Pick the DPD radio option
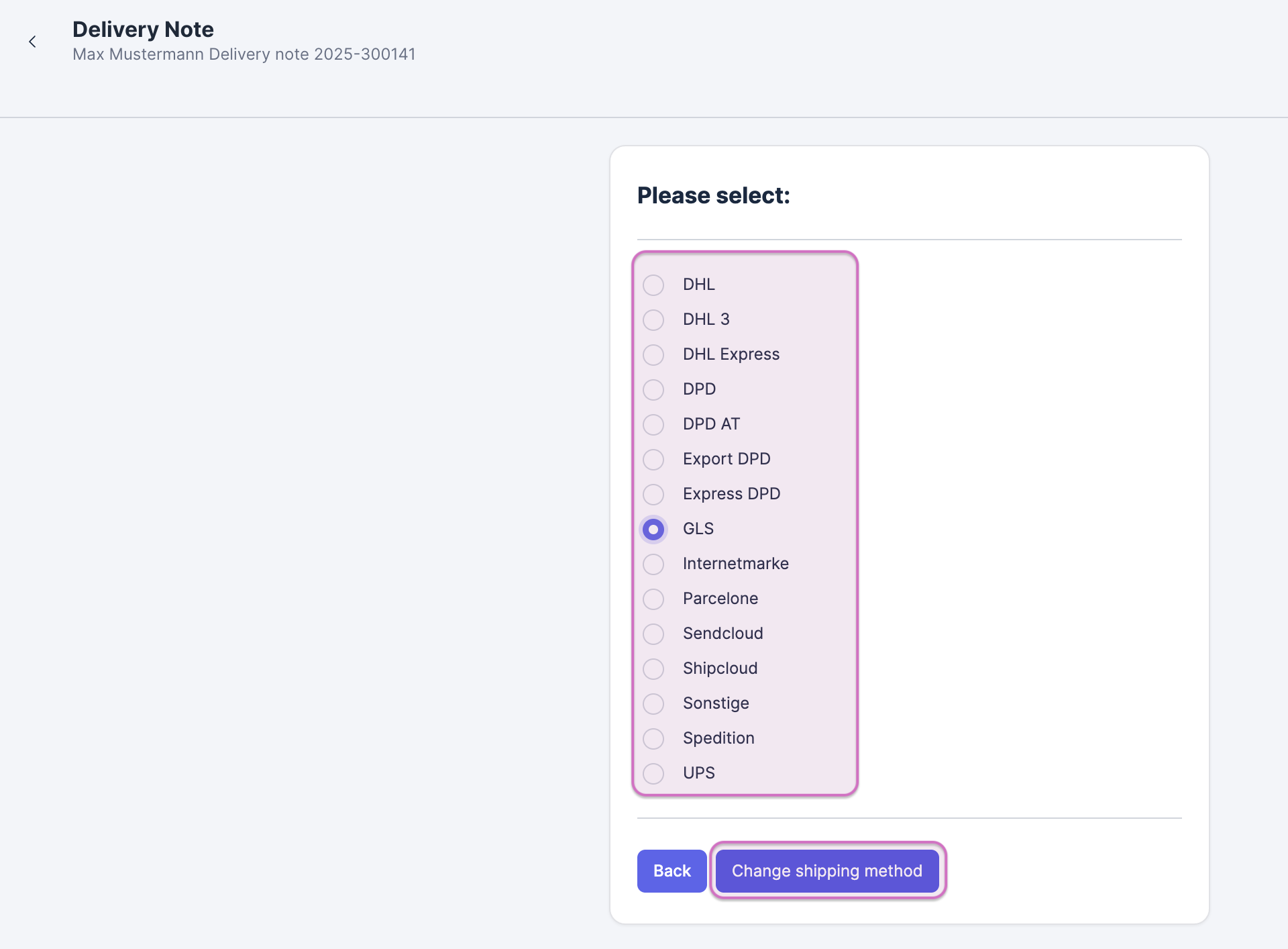Image resolution: width=1288 pixels, height=949 pixels. pos(653,389)
